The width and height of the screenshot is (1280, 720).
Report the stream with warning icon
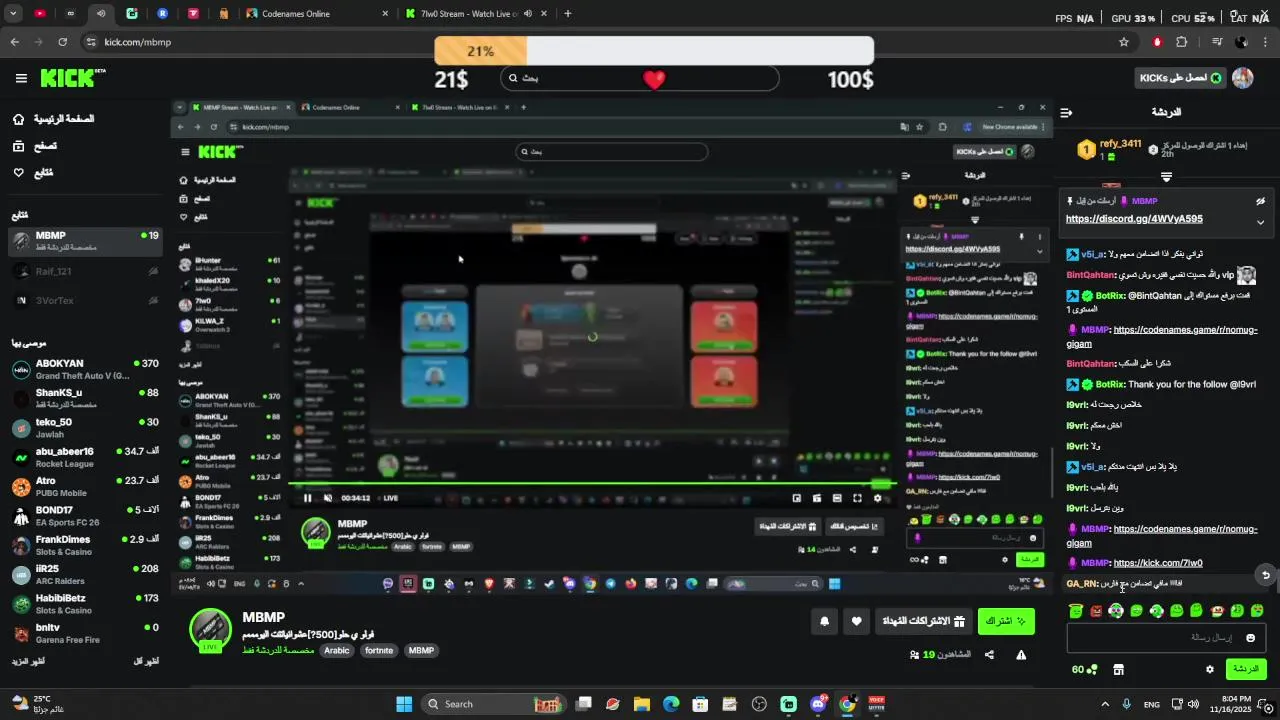[1021, 655]
